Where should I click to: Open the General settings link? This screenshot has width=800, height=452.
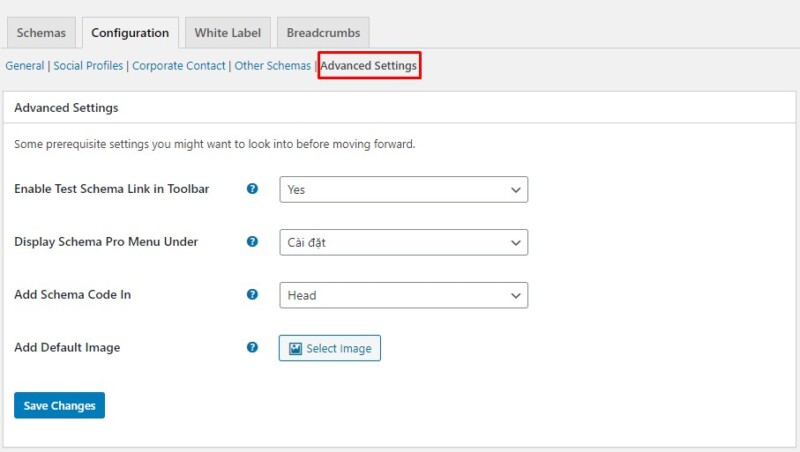(25, 66)
